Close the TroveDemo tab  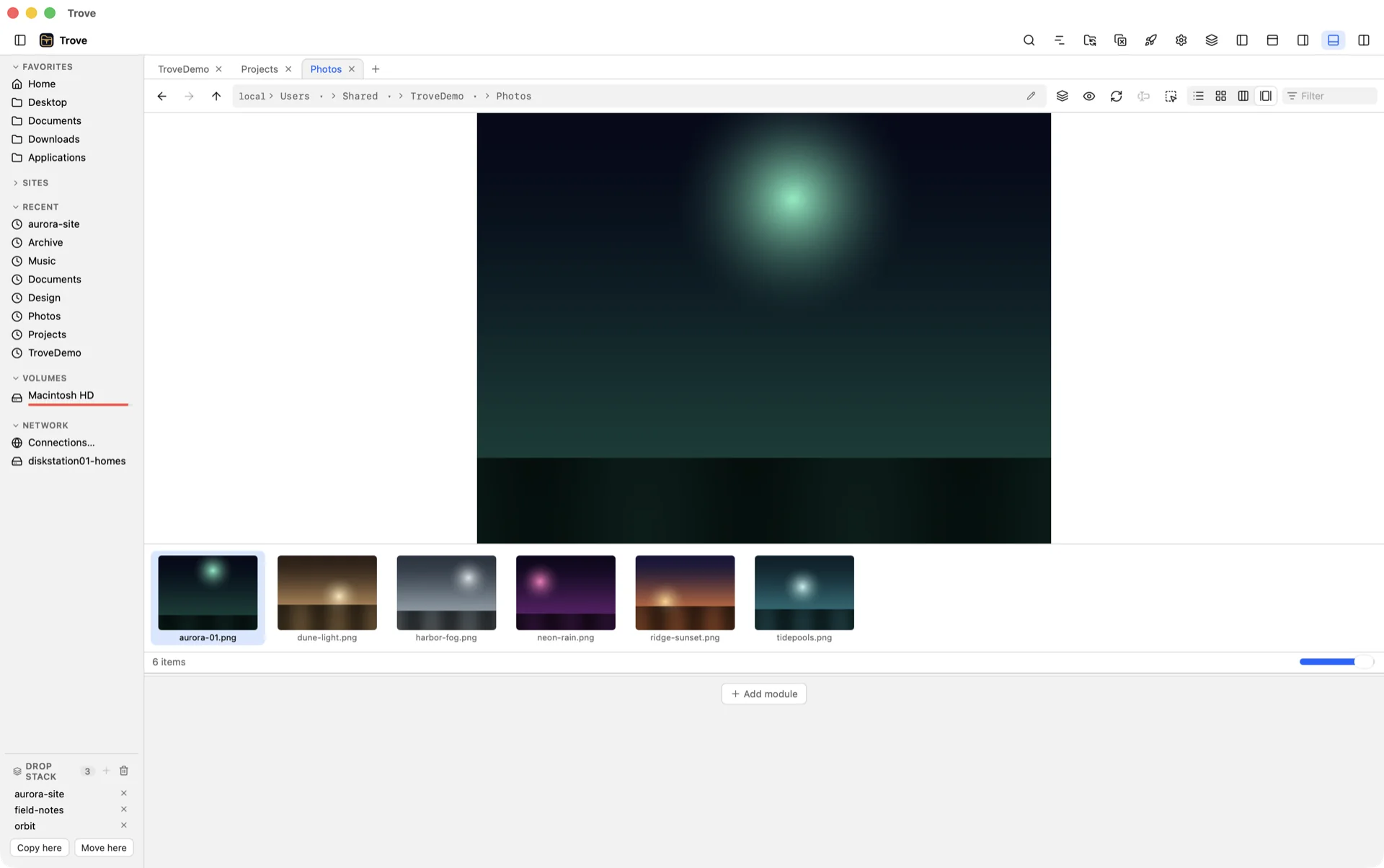(218, 69)
